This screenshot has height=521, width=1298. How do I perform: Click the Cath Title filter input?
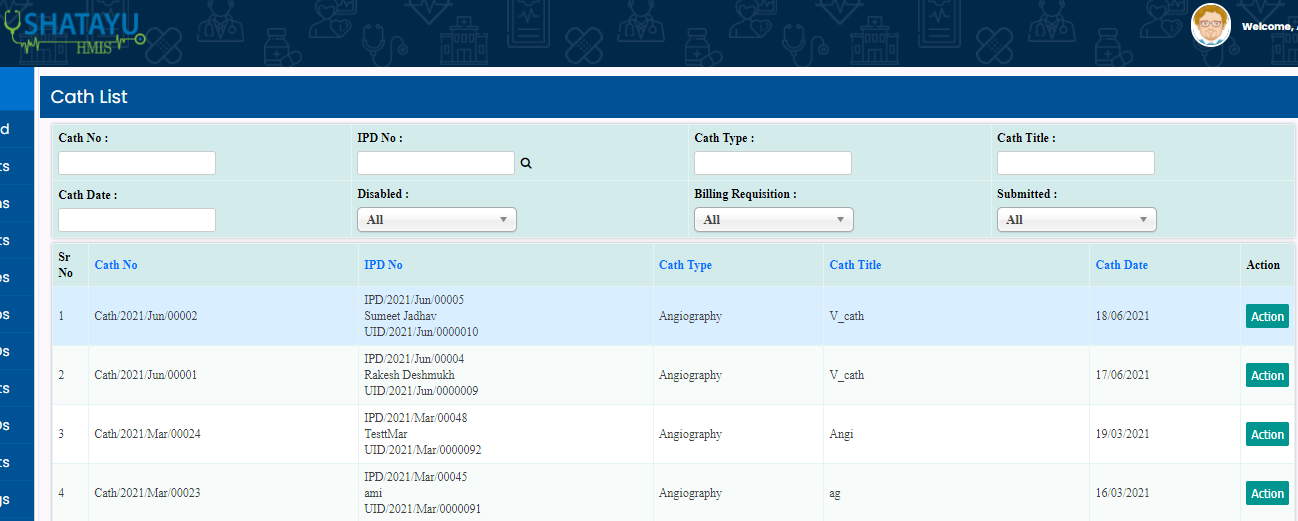[1075, 163]
